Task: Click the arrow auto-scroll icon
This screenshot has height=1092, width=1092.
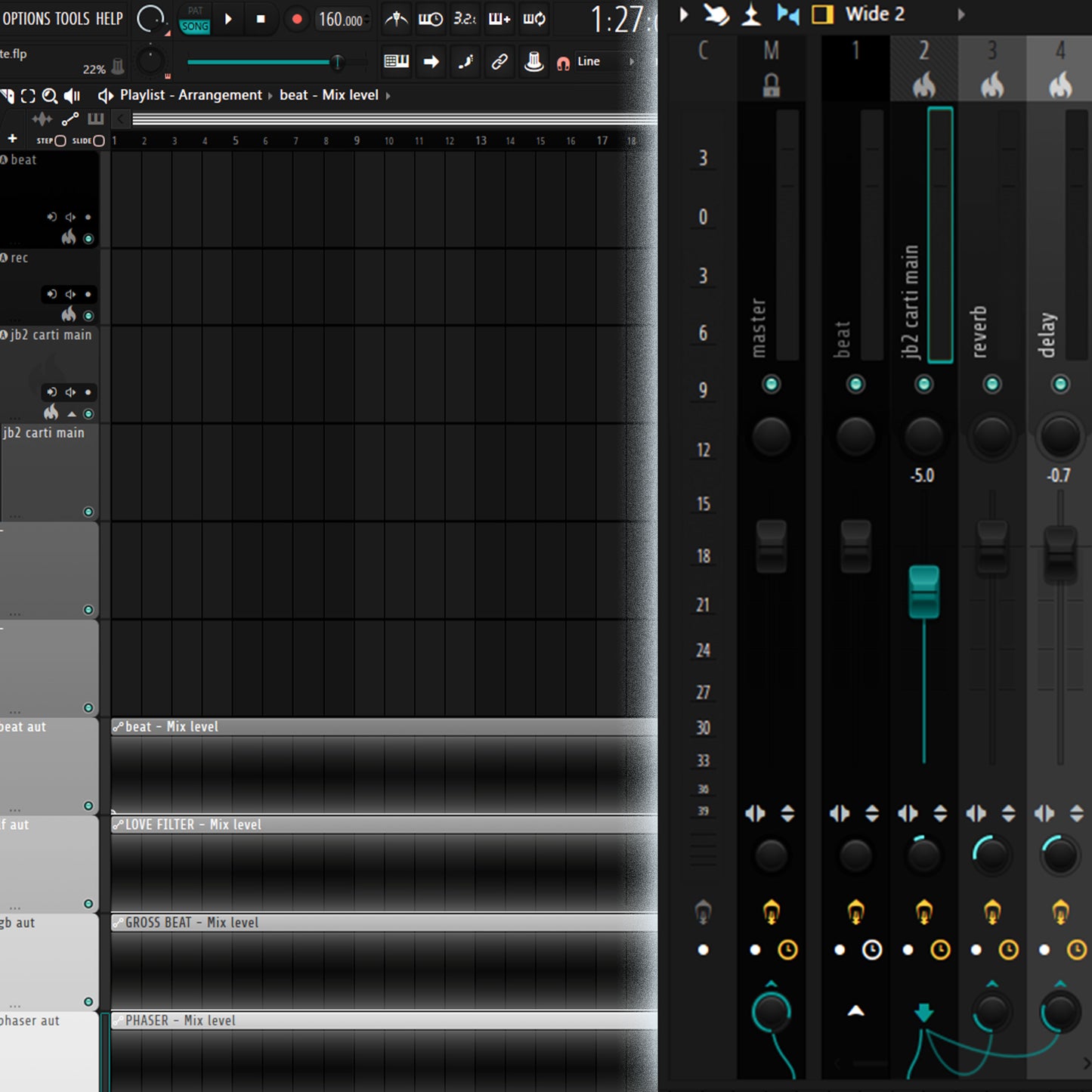Action: pos(432,61)
